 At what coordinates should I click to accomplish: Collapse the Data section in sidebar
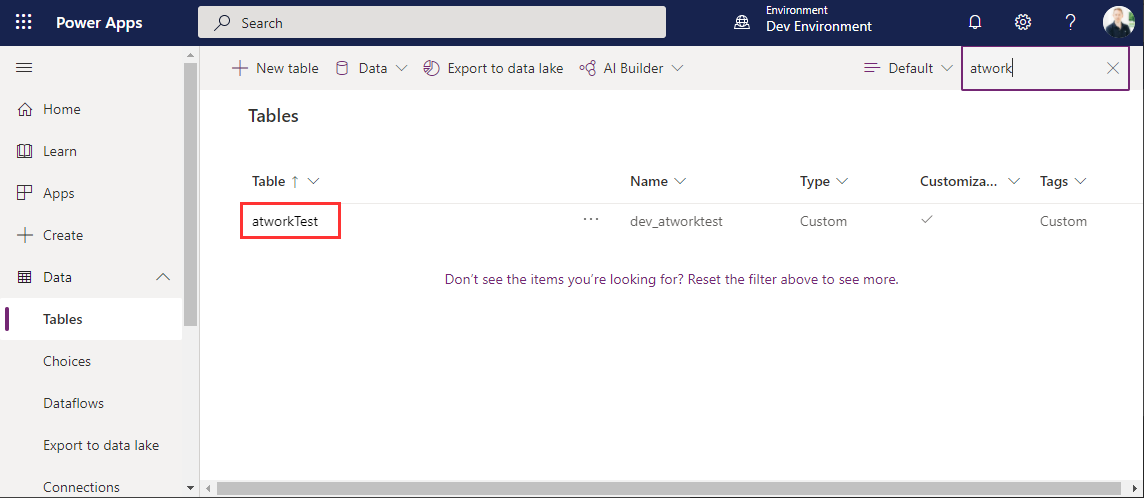(163, 277)
